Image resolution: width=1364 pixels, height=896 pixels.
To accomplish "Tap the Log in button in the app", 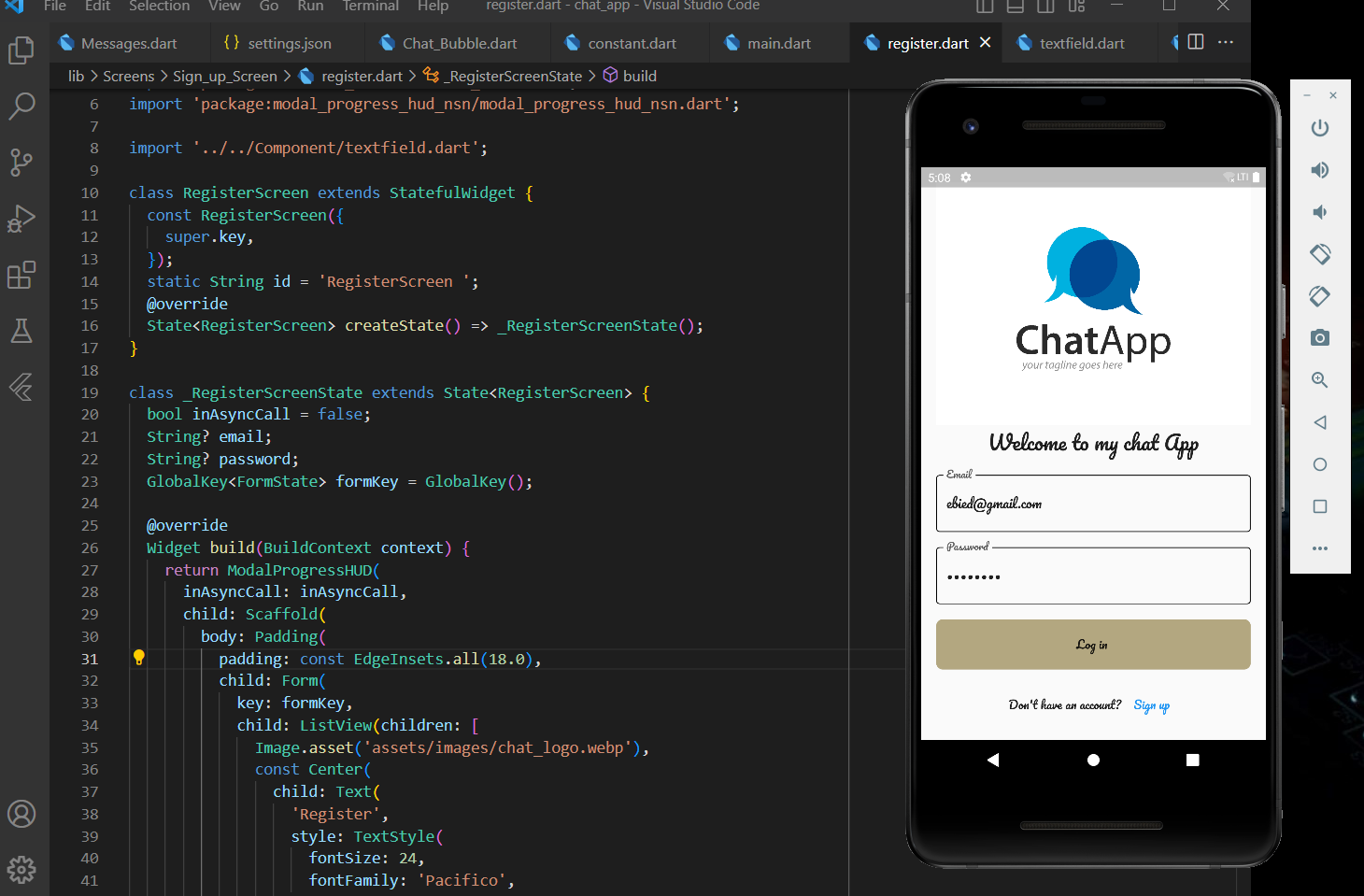I will pyautogui.click(x=1092, y=644).
